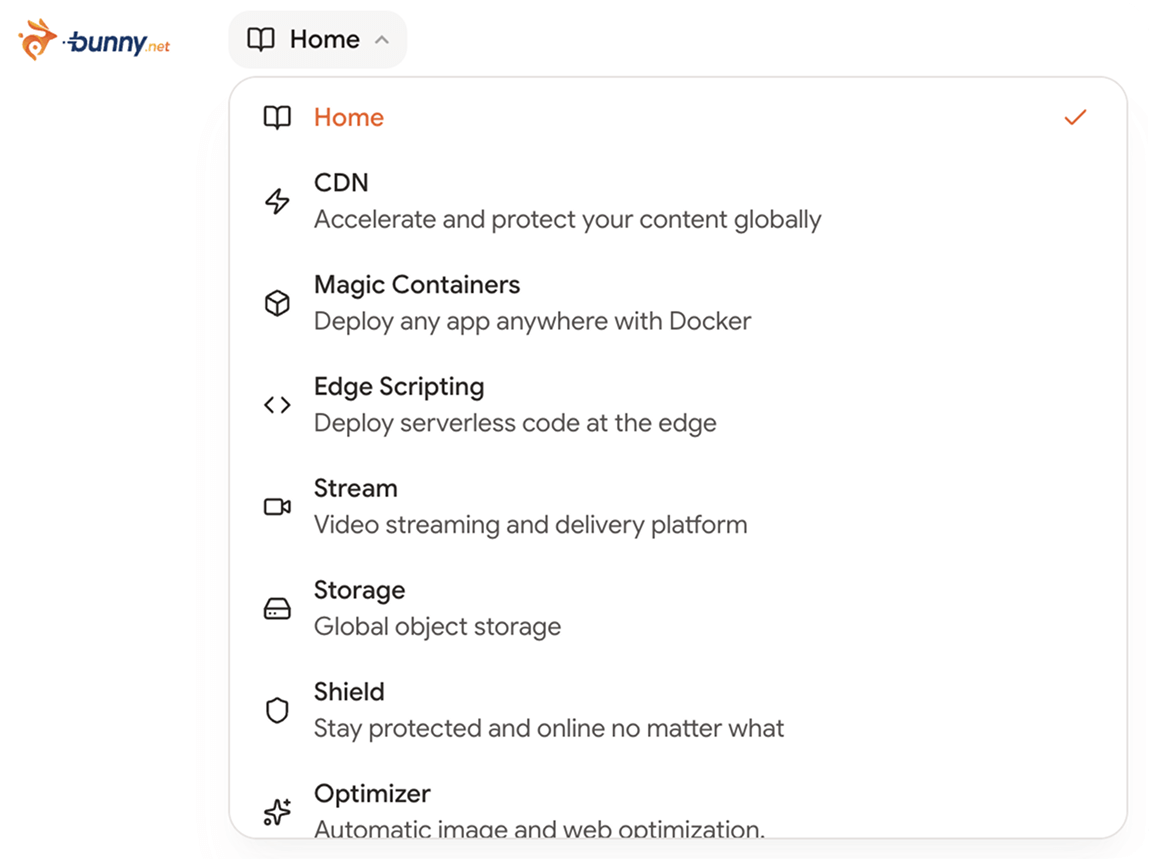
Task: Click the lightning bolt CDN icon
Action: [x=277, y=201]
